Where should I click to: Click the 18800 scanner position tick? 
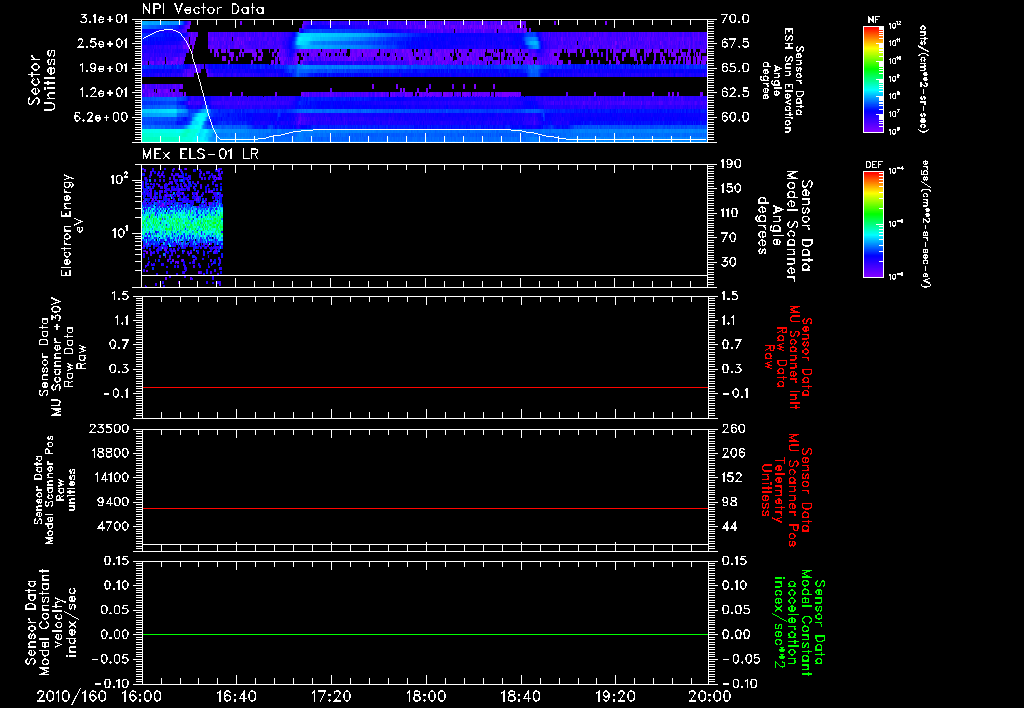tap(108, 453)
